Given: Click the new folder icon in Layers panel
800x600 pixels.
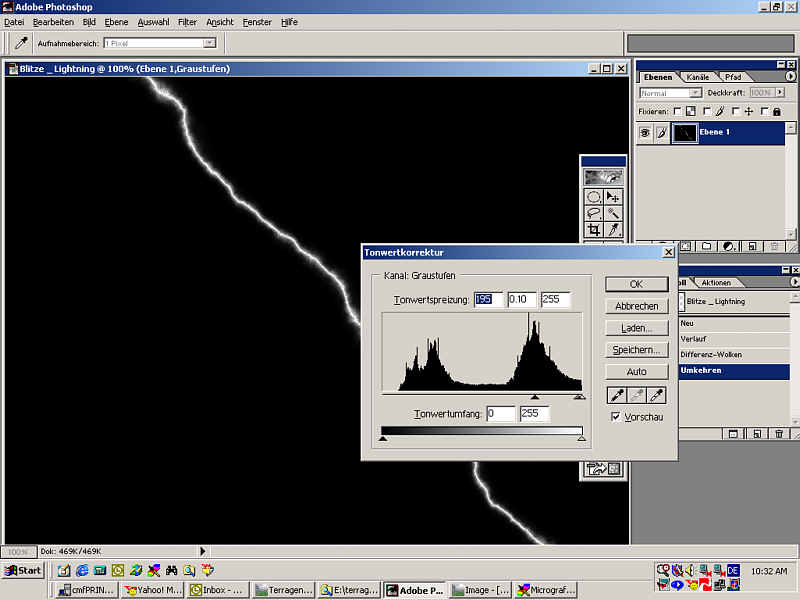Looking at the screenshot, I should (x=706, y=246).
